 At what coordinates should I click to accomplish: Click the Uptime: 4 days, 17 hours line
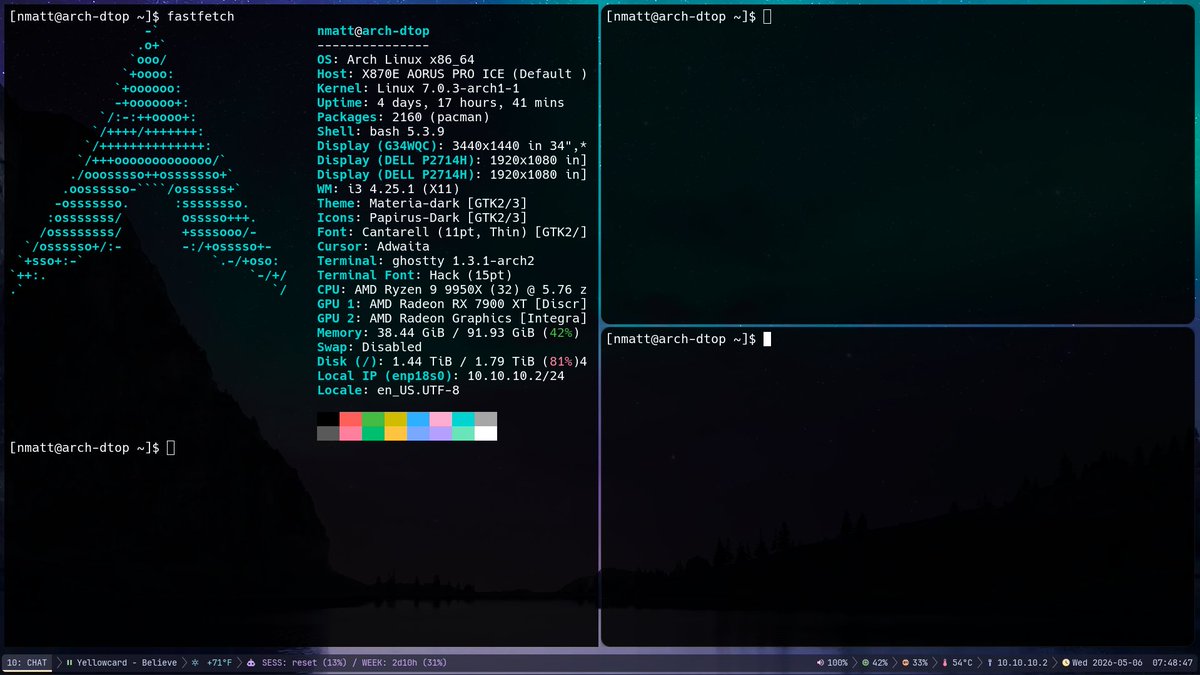click(441, 103)
